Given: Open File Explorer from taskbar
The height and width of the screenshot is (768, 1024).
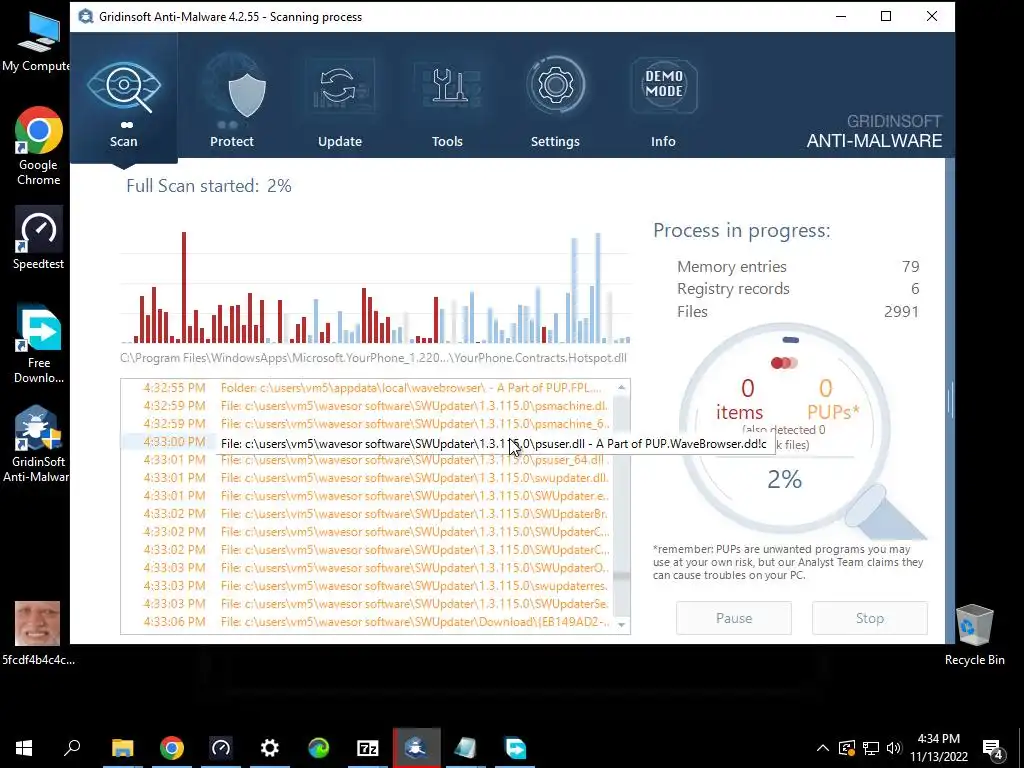Looking at the screenshot, I should pyautogui.click(x=122, y=748).
